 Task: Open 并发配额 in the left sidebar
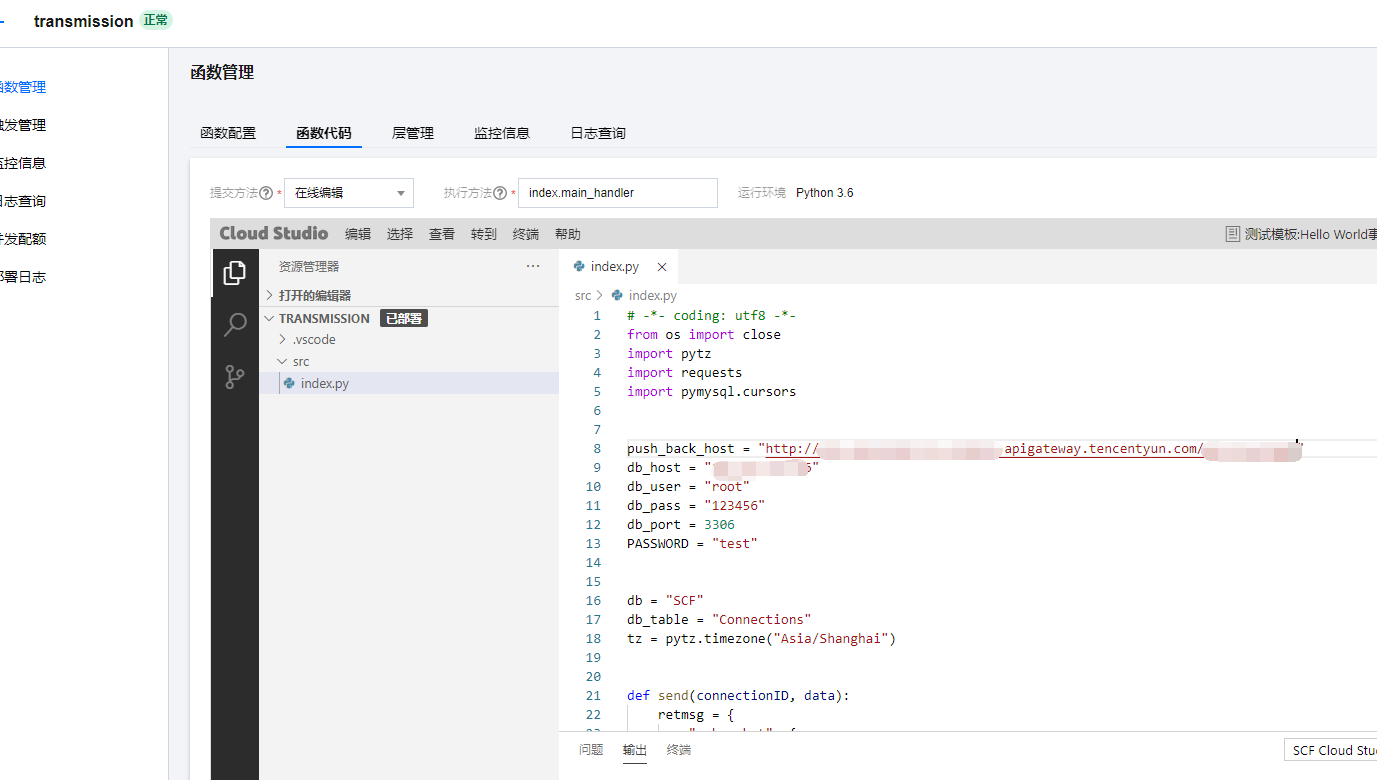(x=23, y=239)
